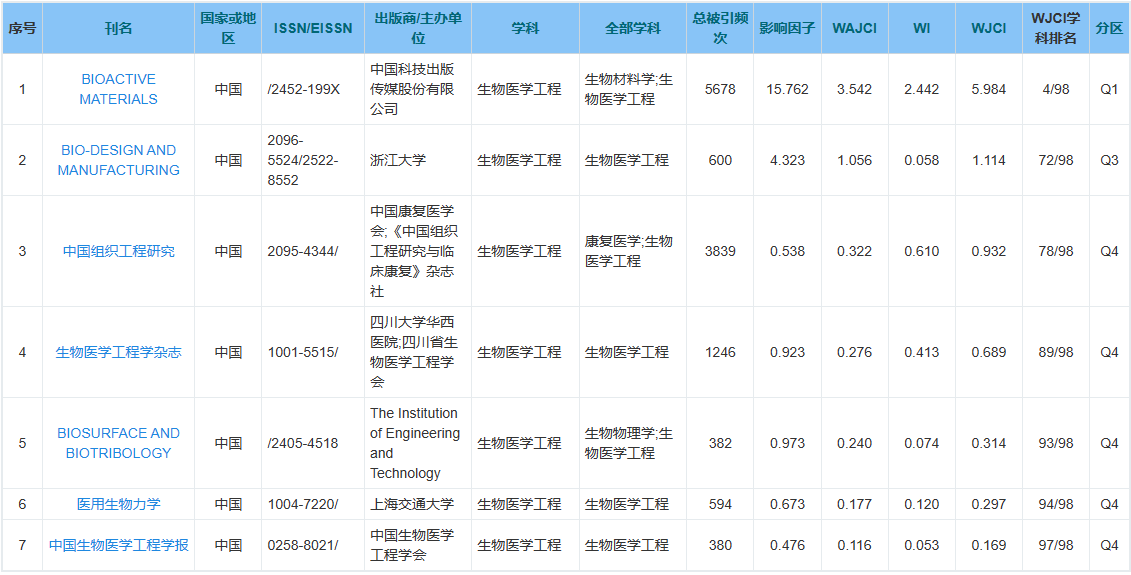Viewport: 1131px width, 575px height.
Task: Open the 中国组织工程研究 journal link
Action: 118,251
